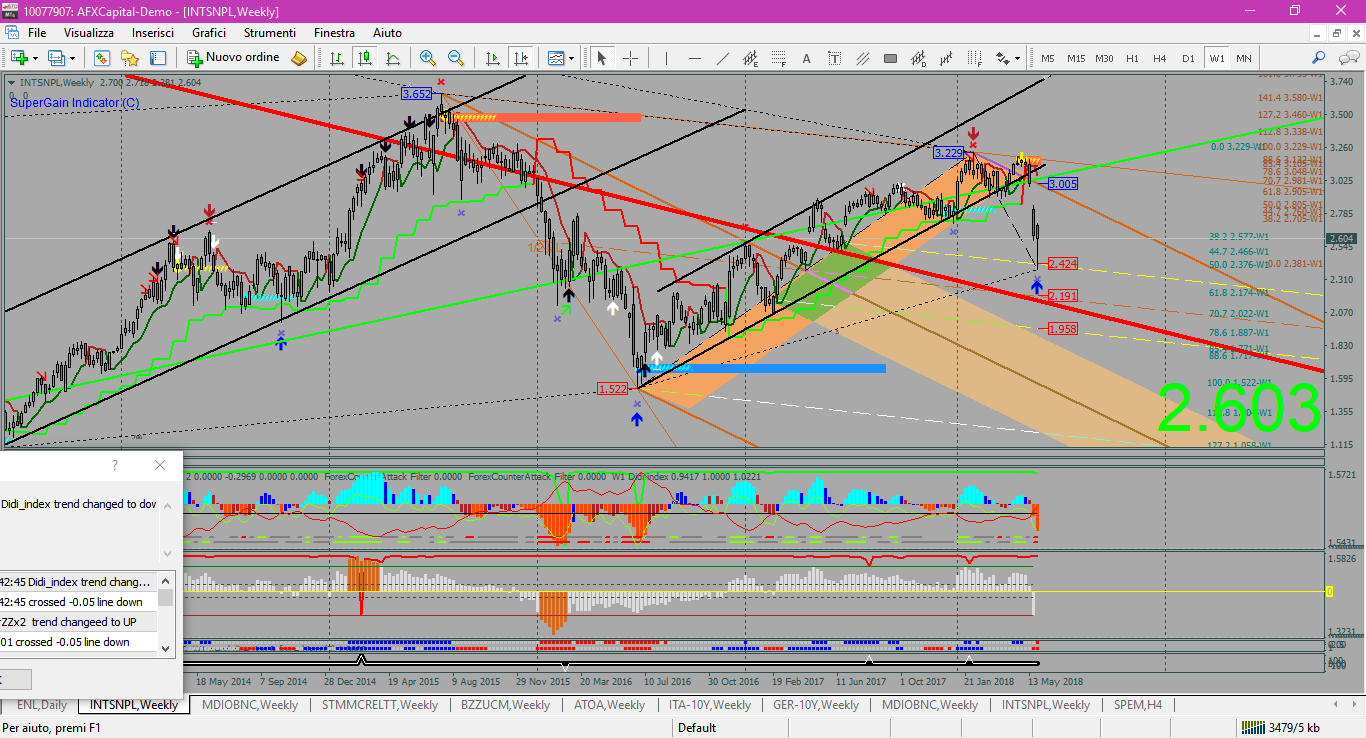Zoom out of the chart
This screenshot has width=1366, height=738.
click(x=456, y=58)
